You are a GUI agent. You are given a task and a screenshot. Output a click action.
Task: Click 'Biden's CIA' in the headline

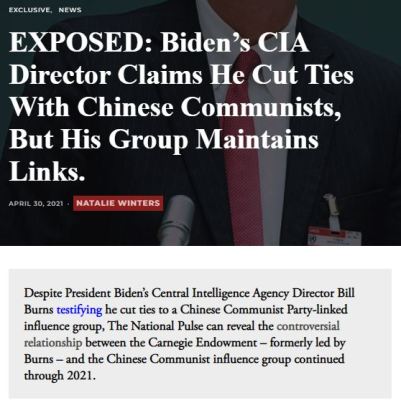[x=235, y=42]
